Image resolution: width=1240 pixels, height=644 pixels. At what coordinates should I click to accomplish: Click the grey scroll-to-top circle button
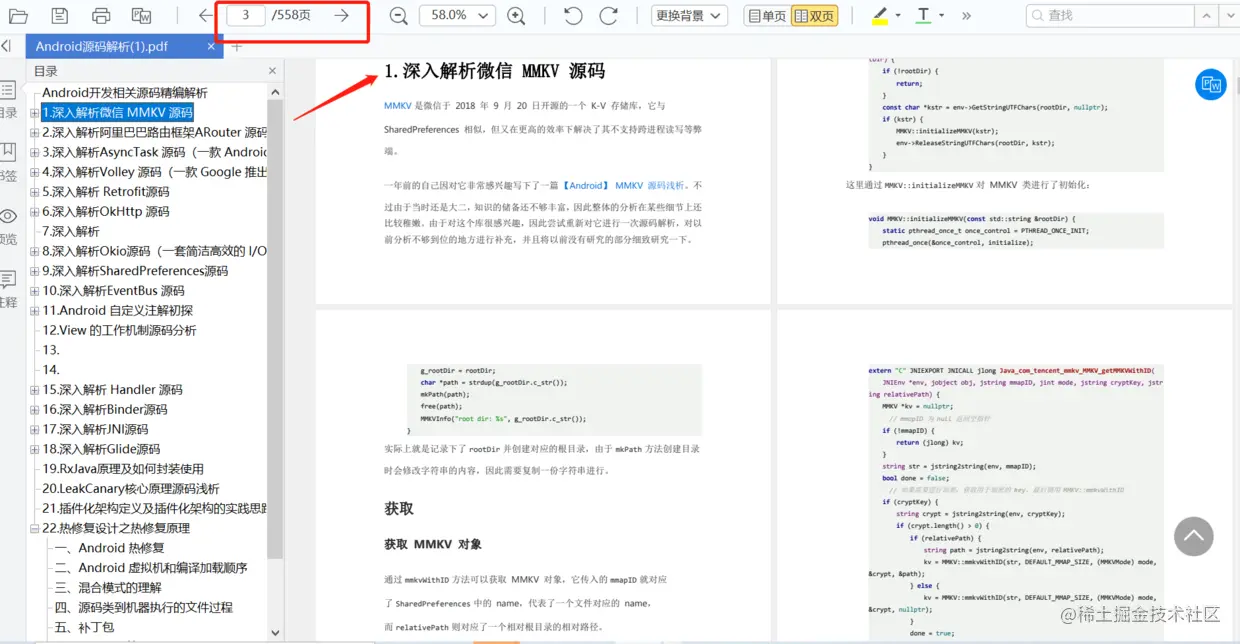[x=1194, y=537]
